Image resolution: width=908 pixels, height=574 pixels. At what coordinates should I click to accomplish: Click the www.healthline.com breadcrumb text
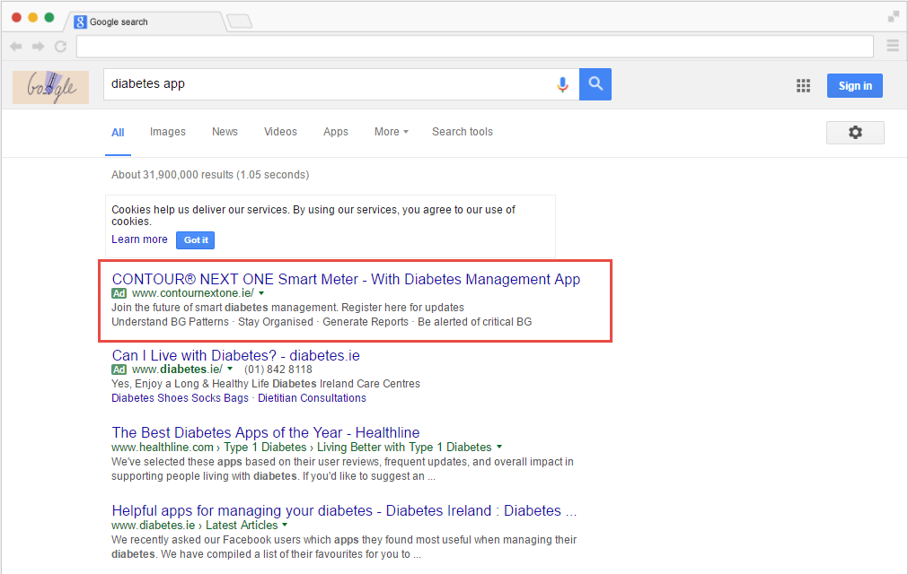pos(162,447)
